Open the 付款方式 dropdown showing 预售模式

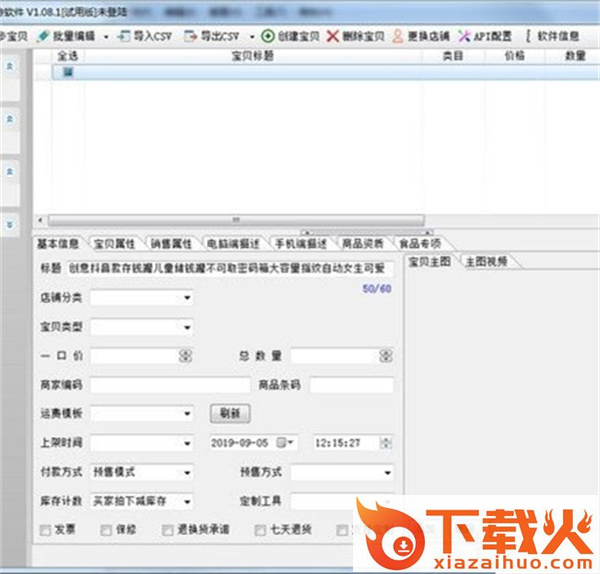click(x=187, y=471)
